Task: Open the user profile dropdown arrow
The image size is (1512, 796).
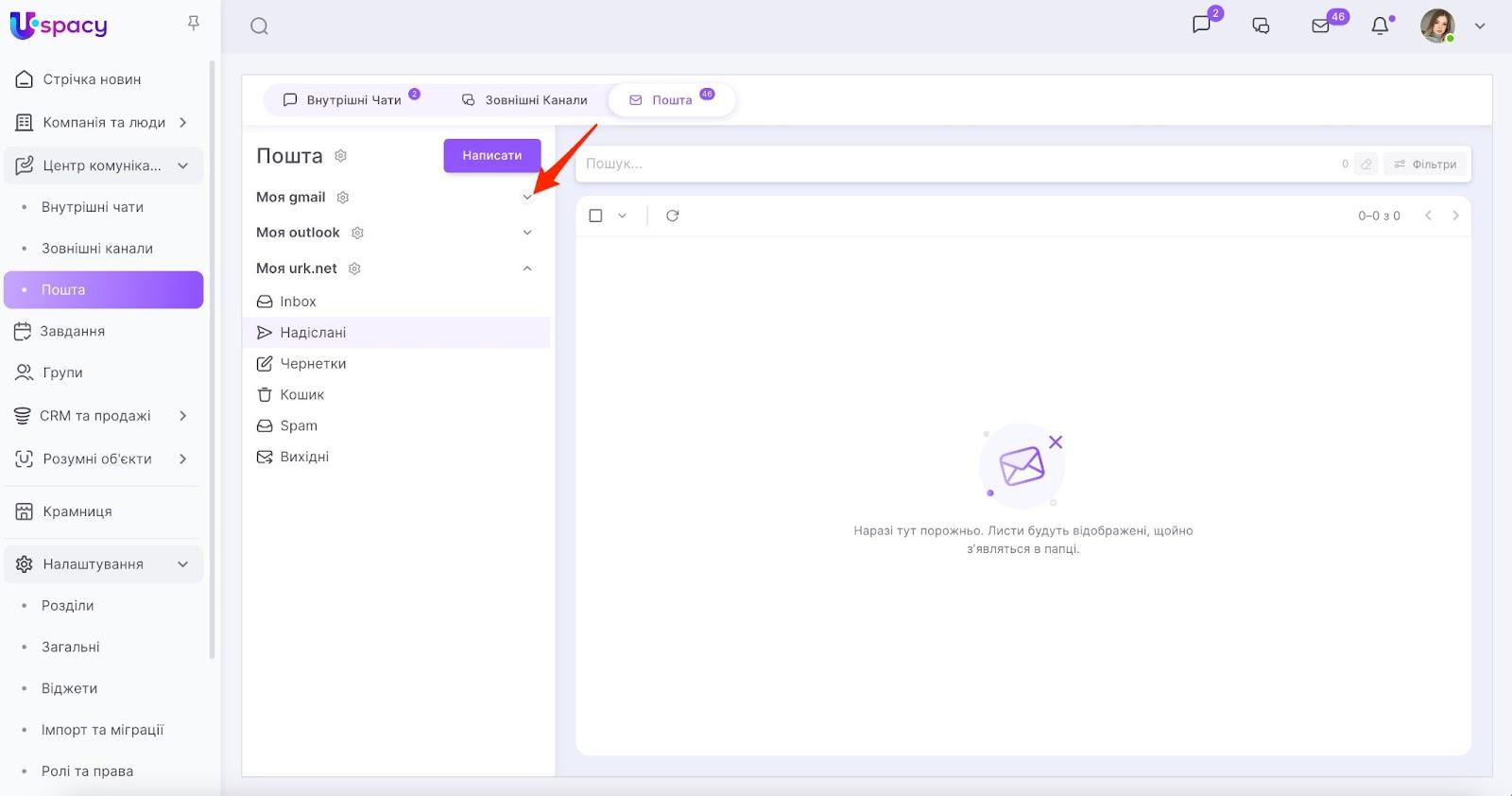Action: tap(1480, 26)
